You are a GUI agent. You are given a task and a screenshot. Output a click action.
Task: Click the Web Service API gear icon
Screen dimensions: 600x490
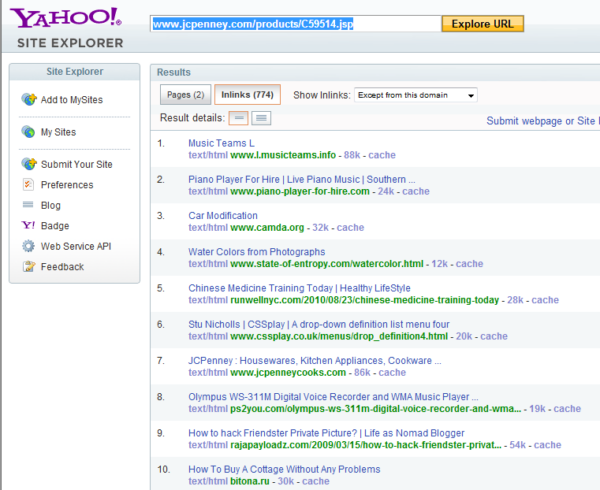pyautogui.click(x=29, y=246)
